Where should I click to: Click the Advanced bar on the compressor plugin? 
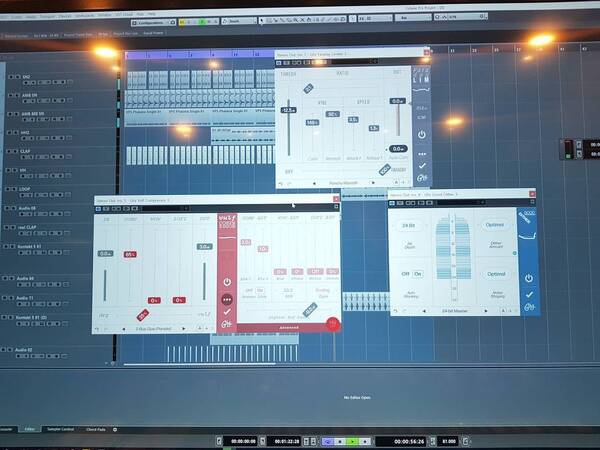coord(289,328)
